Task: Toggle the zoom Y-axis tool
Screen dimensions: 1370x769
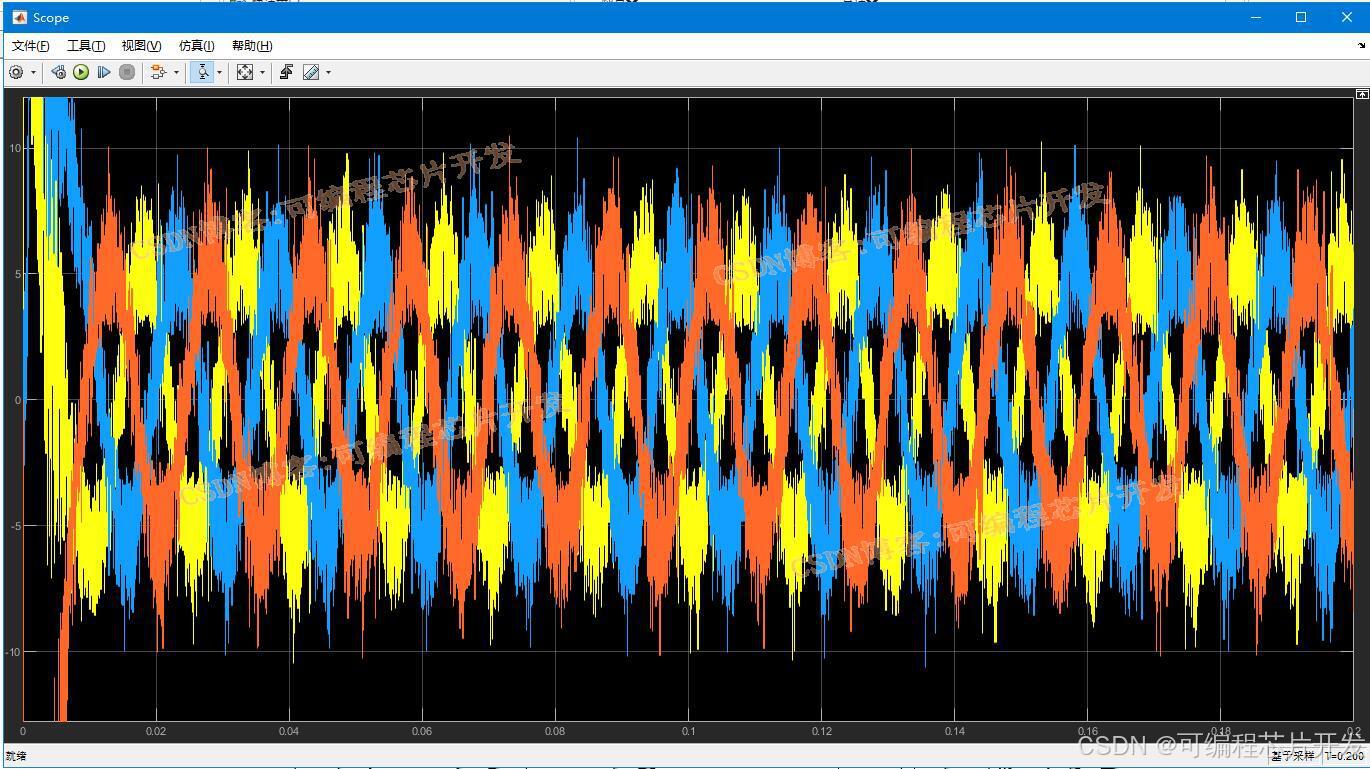Action: pos(202,72)
